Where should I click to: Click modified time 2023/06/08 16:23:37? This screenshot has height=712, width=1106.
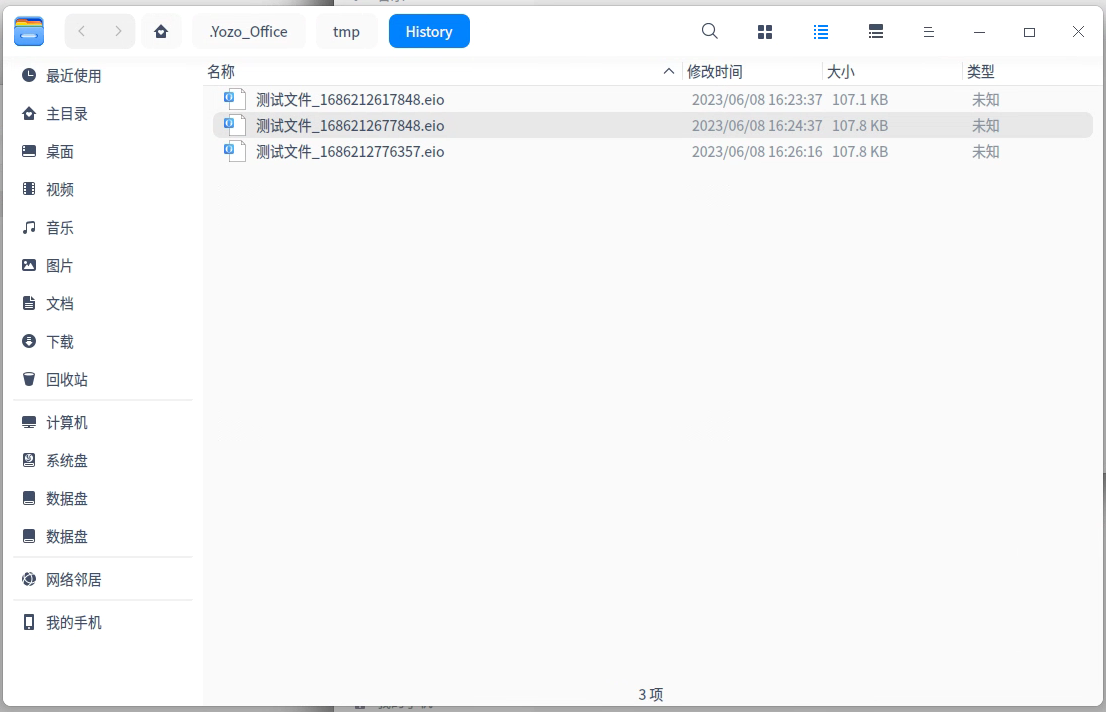757,99
